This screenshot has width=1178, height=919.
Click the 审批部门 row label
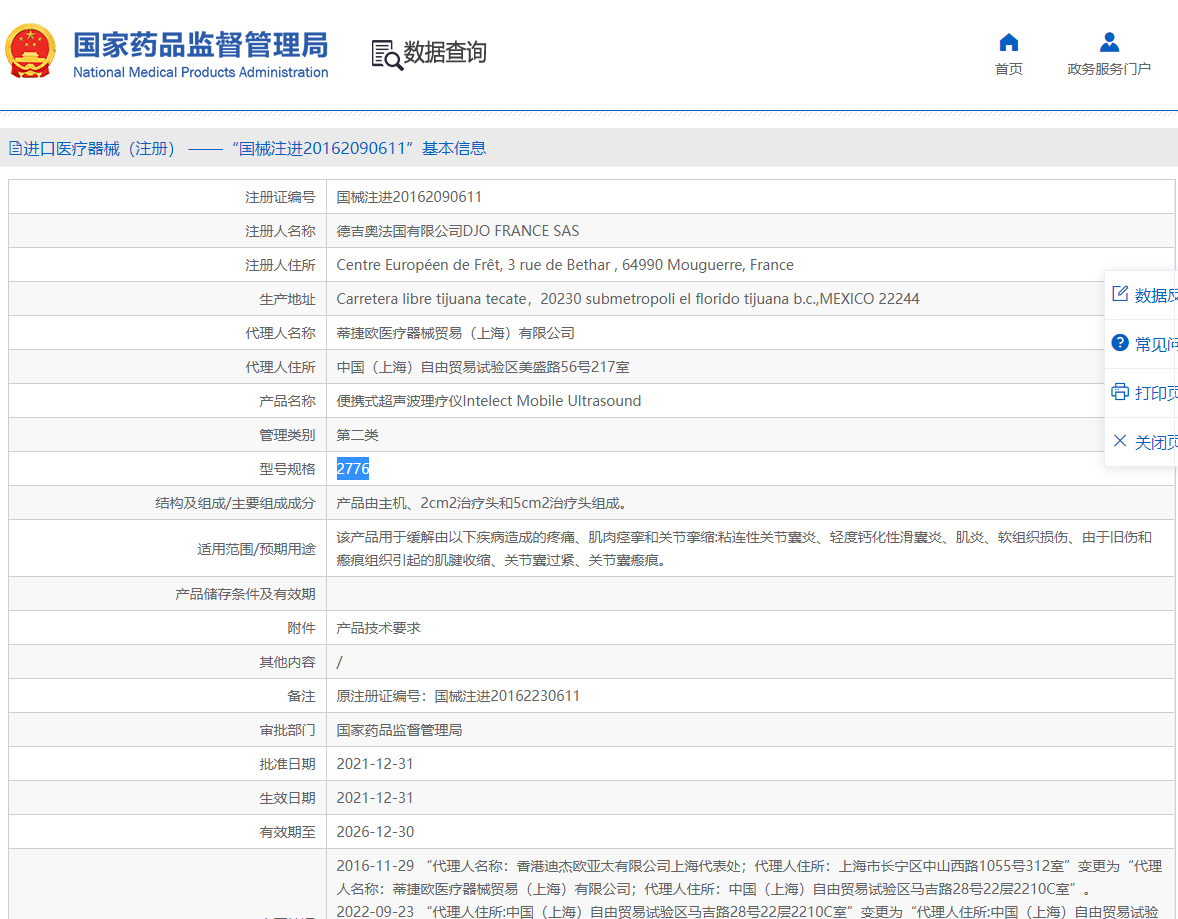click(287, 730)
